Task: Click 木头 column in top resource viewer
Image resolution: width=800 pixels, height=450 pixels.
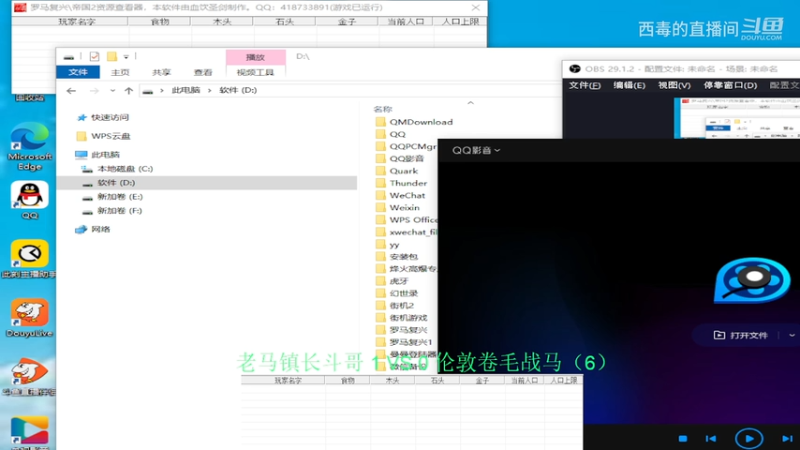Action: point(222,21)
